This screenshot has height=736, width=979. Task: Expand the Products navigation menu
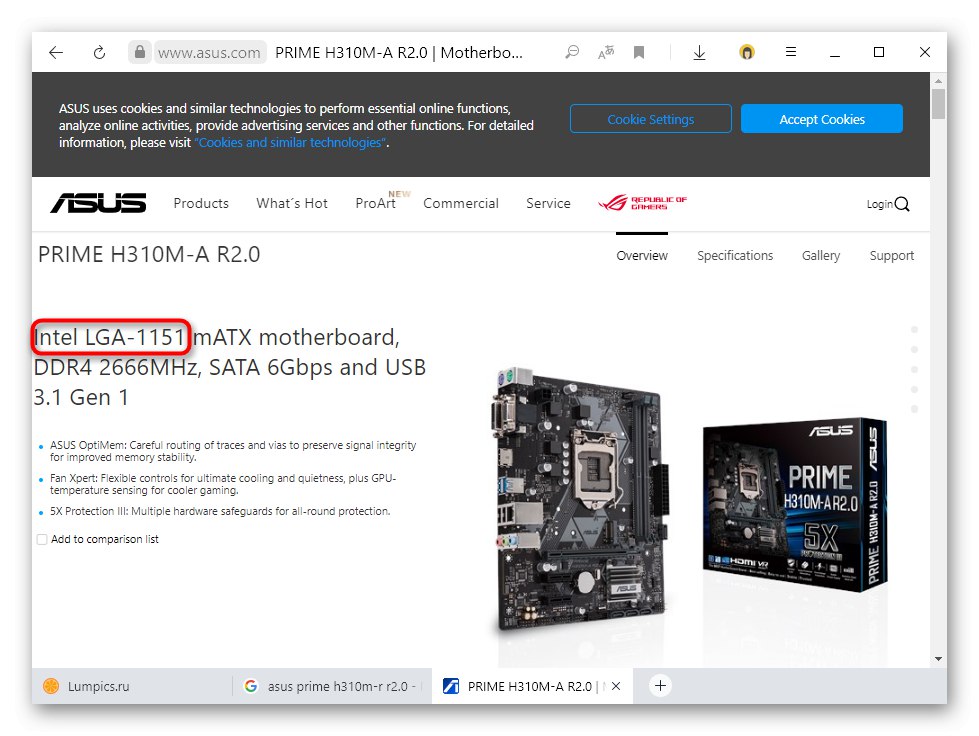201,204
